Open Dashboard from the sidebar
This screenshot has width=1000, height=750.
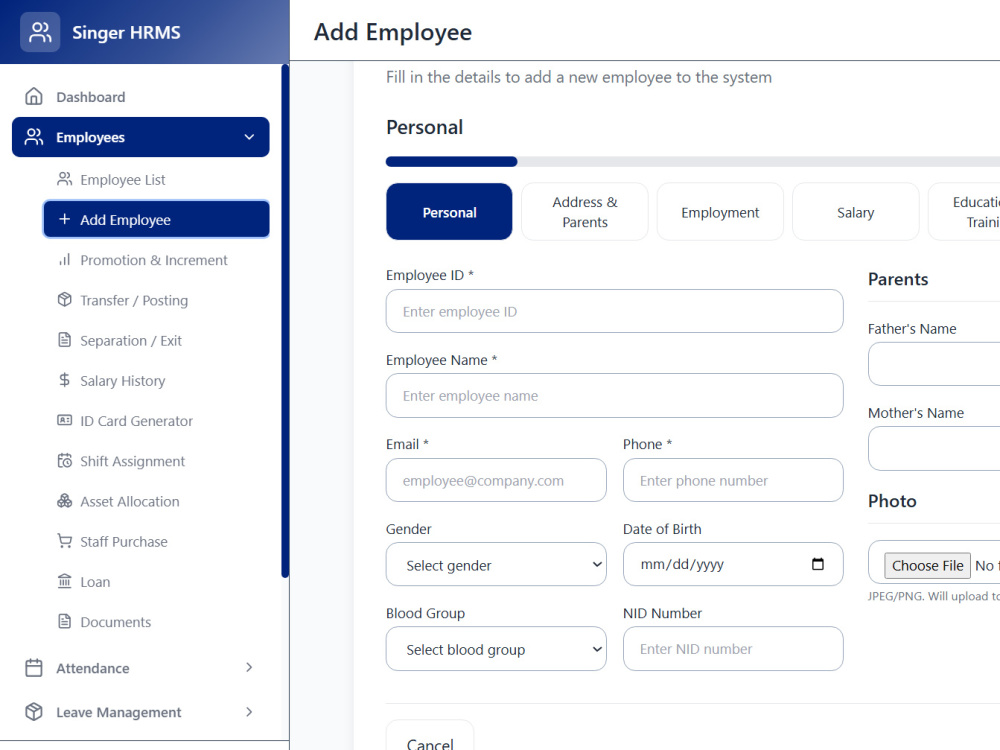(140, 97)
